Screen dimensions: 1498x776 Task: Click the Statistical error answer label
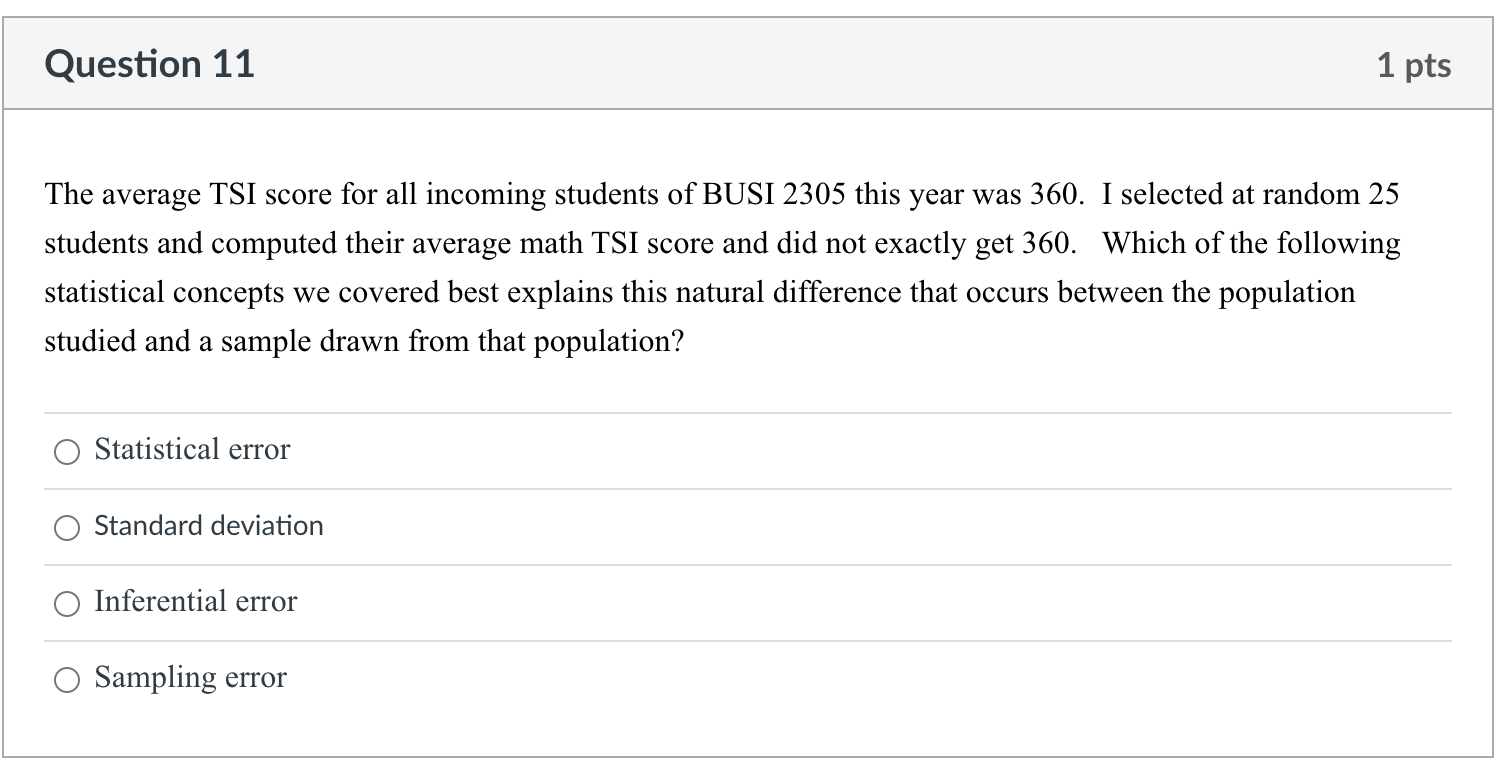tap(191, 449)
